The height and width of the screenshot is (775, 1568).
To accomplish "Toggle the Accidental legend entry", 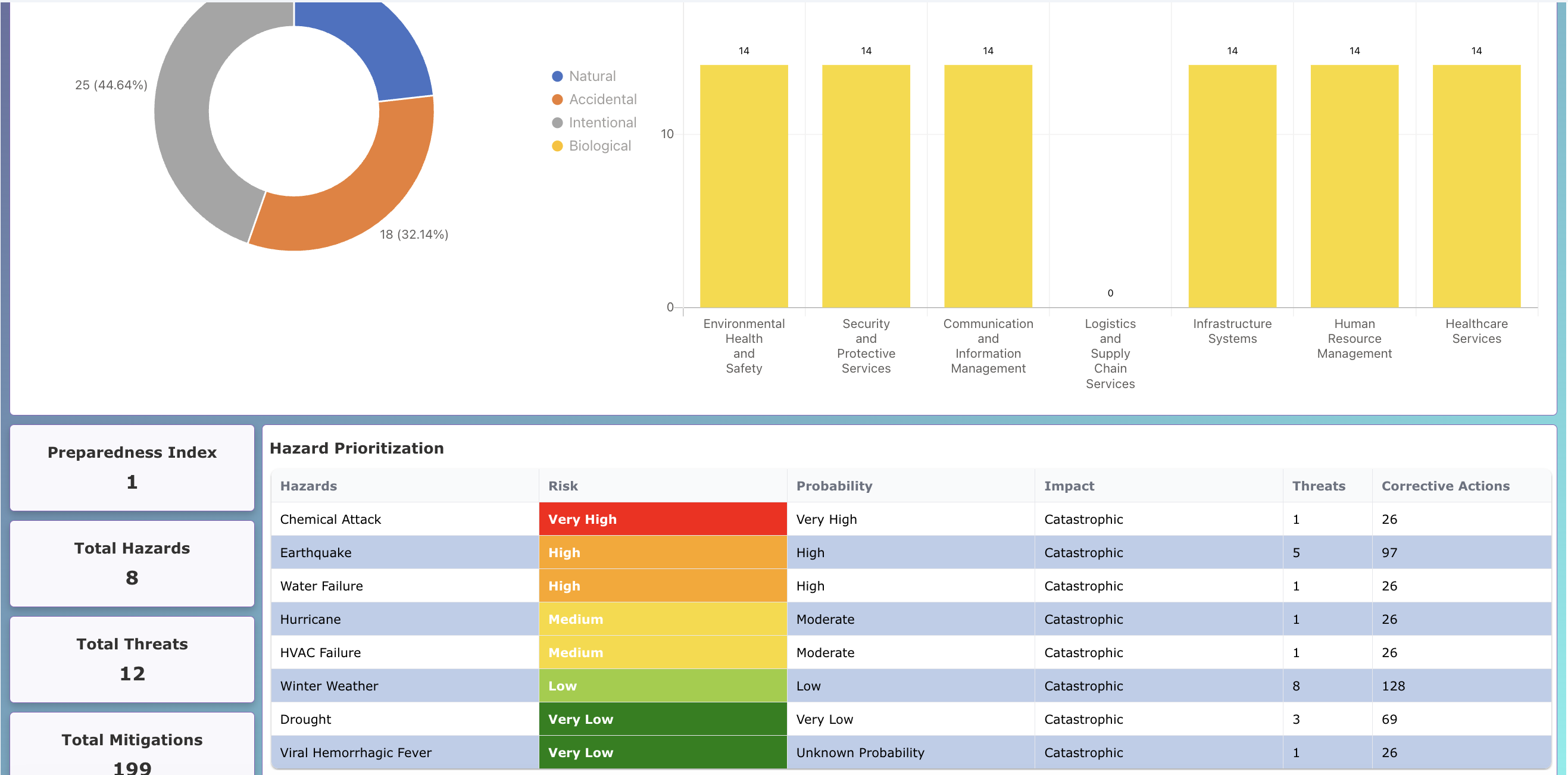I will pos(602,99).
